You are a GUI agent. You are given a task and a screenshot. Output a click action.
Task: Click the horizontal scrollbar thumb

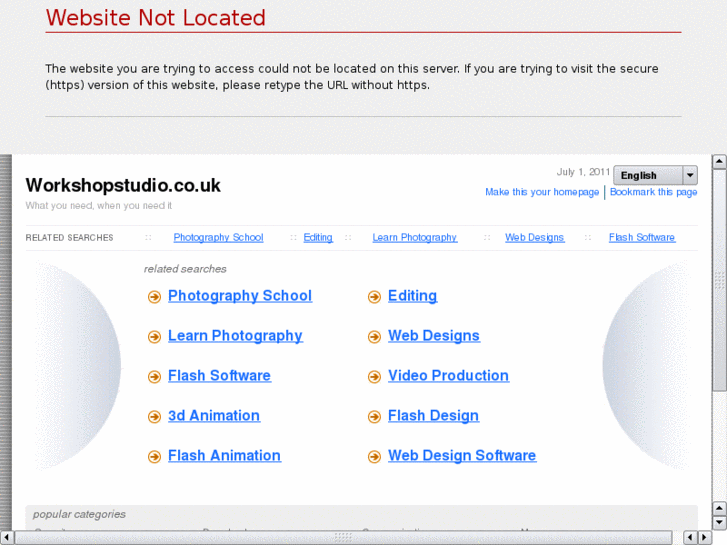click(x=343, y=537)
